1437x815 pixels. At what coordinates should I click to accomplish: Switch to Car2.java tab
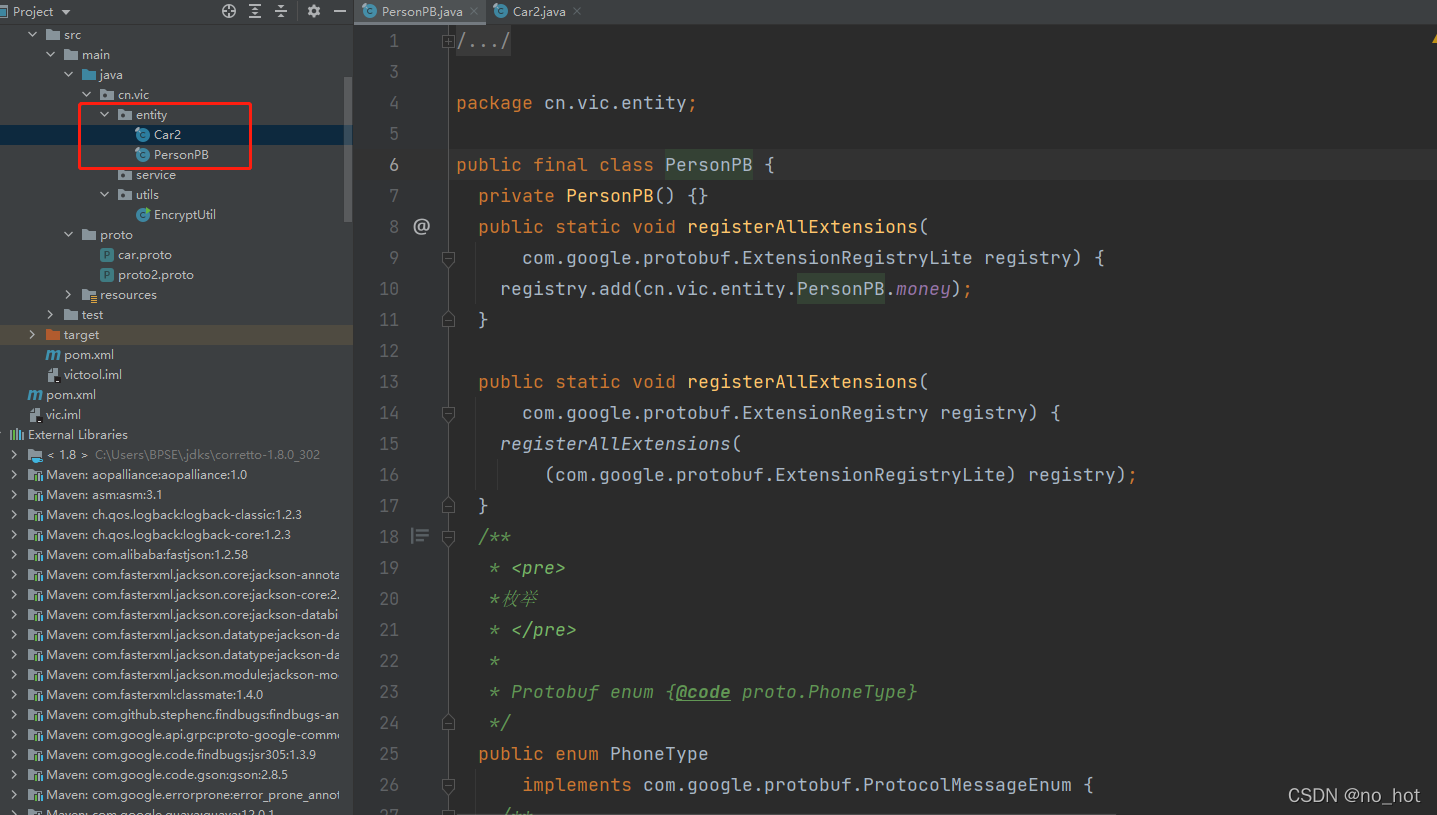pos(539,12)
